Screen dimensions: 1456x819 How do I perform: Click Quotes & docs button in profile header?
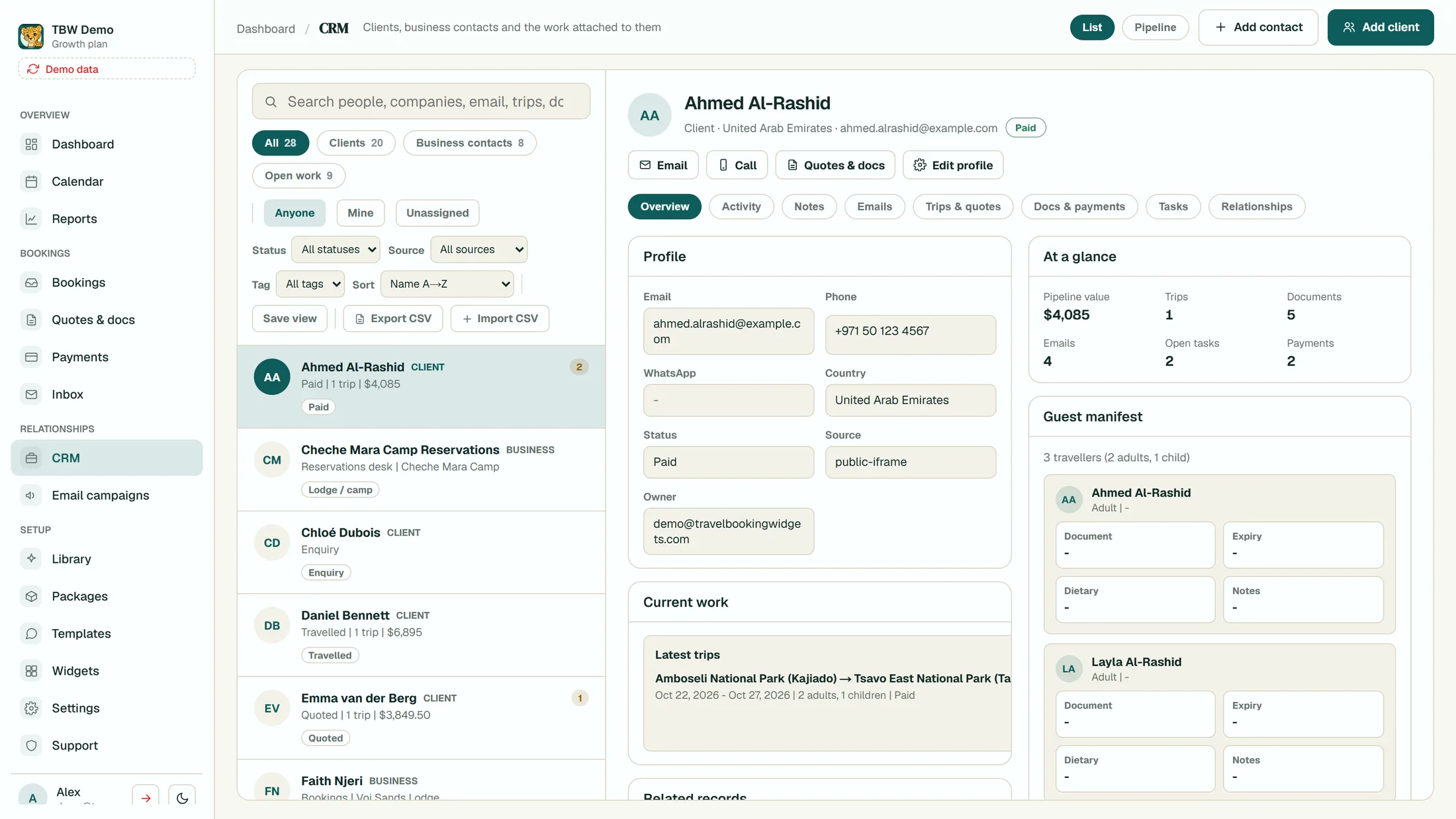point(835,165)
